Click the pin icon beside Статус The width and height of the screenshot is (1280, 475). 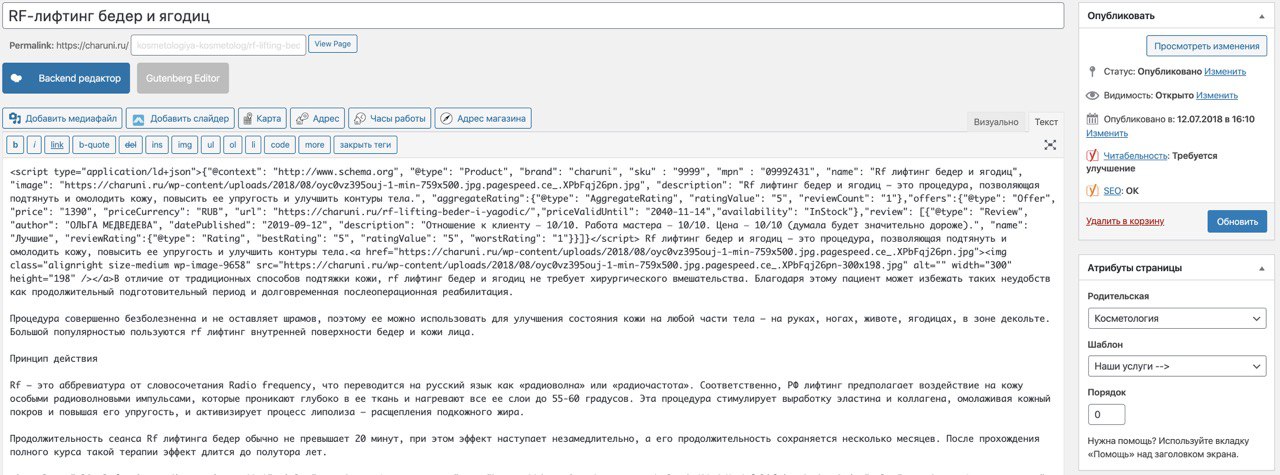[1093, 72]
